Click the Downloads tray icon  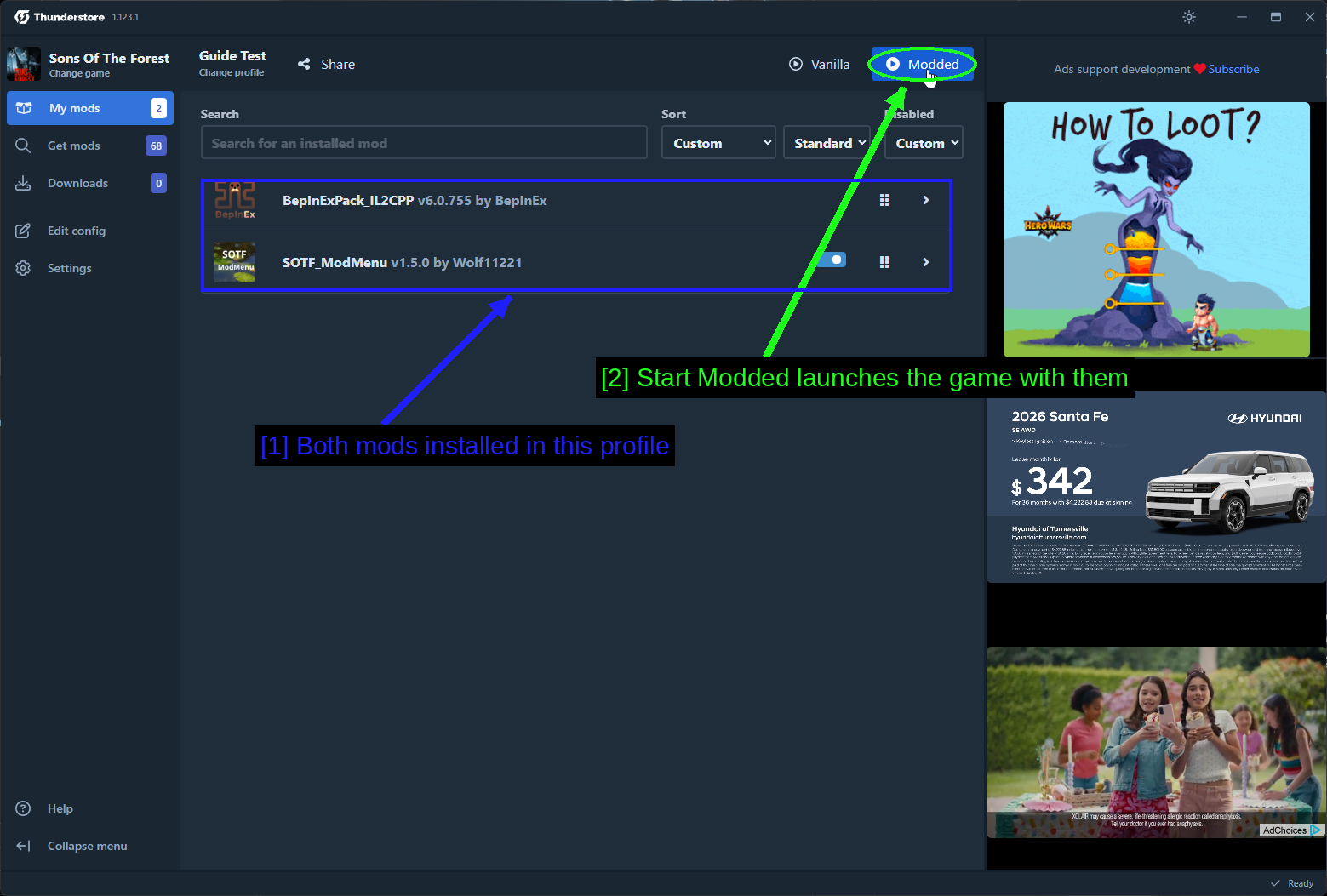(23, 183)
